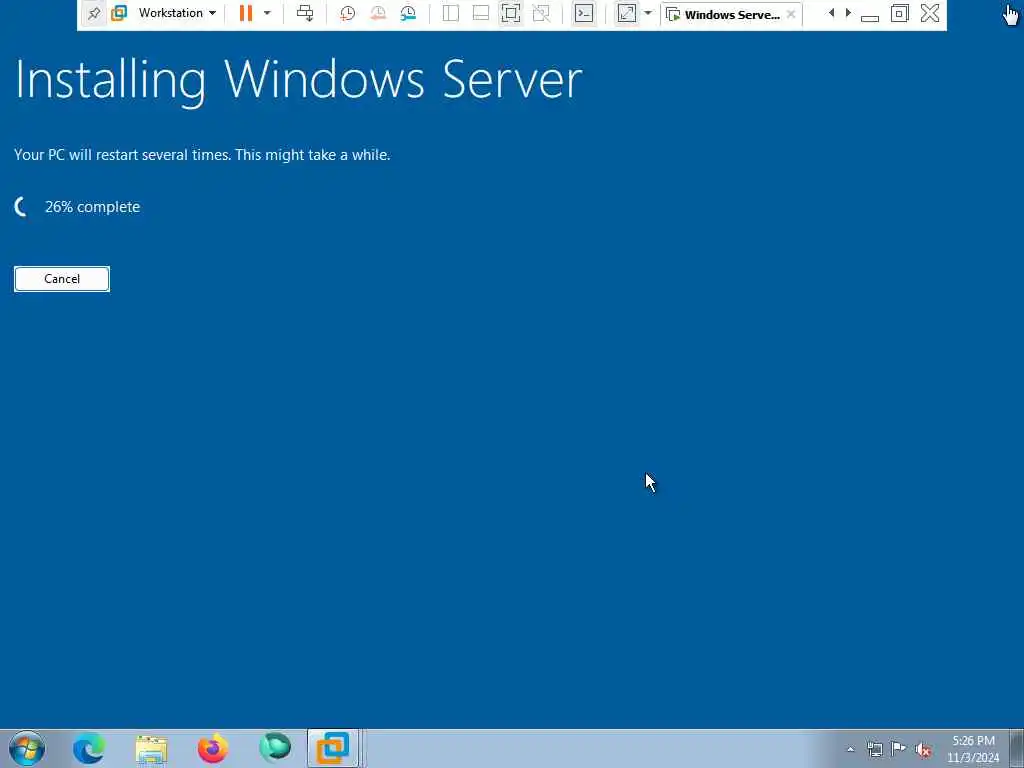Select the VMware Workstation taskbar button
Viewport: 1024px width, 768px height.
pos(333,748)
